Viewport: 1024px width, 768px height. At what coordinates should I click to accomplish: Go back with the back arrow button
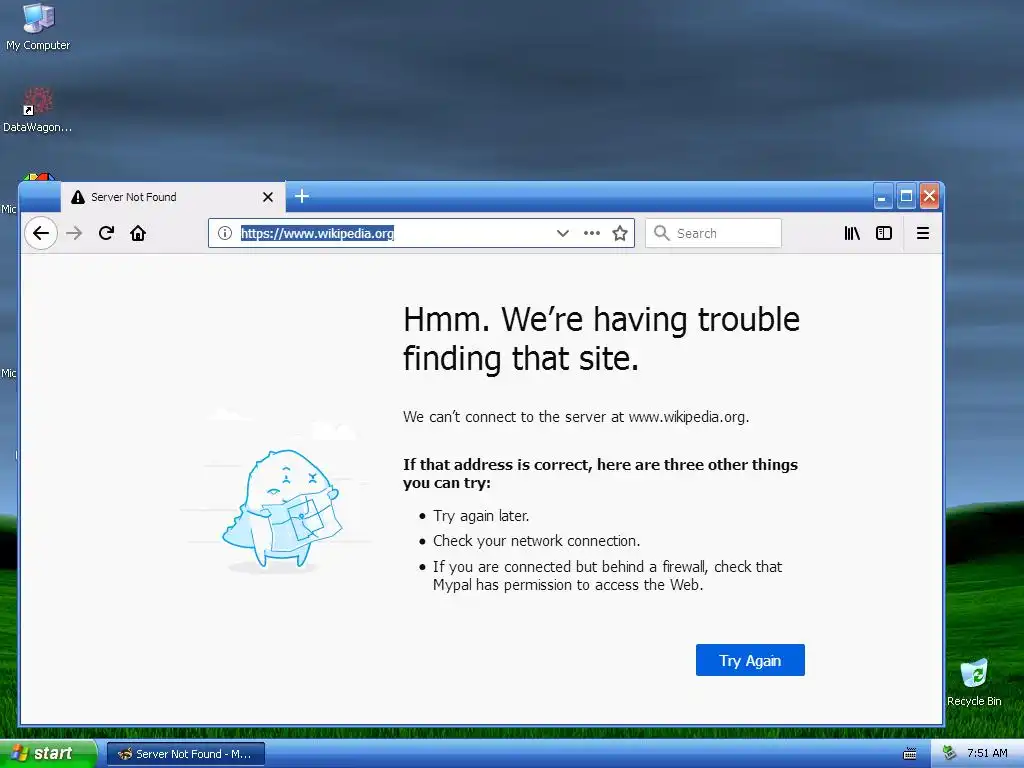point(40,233)
